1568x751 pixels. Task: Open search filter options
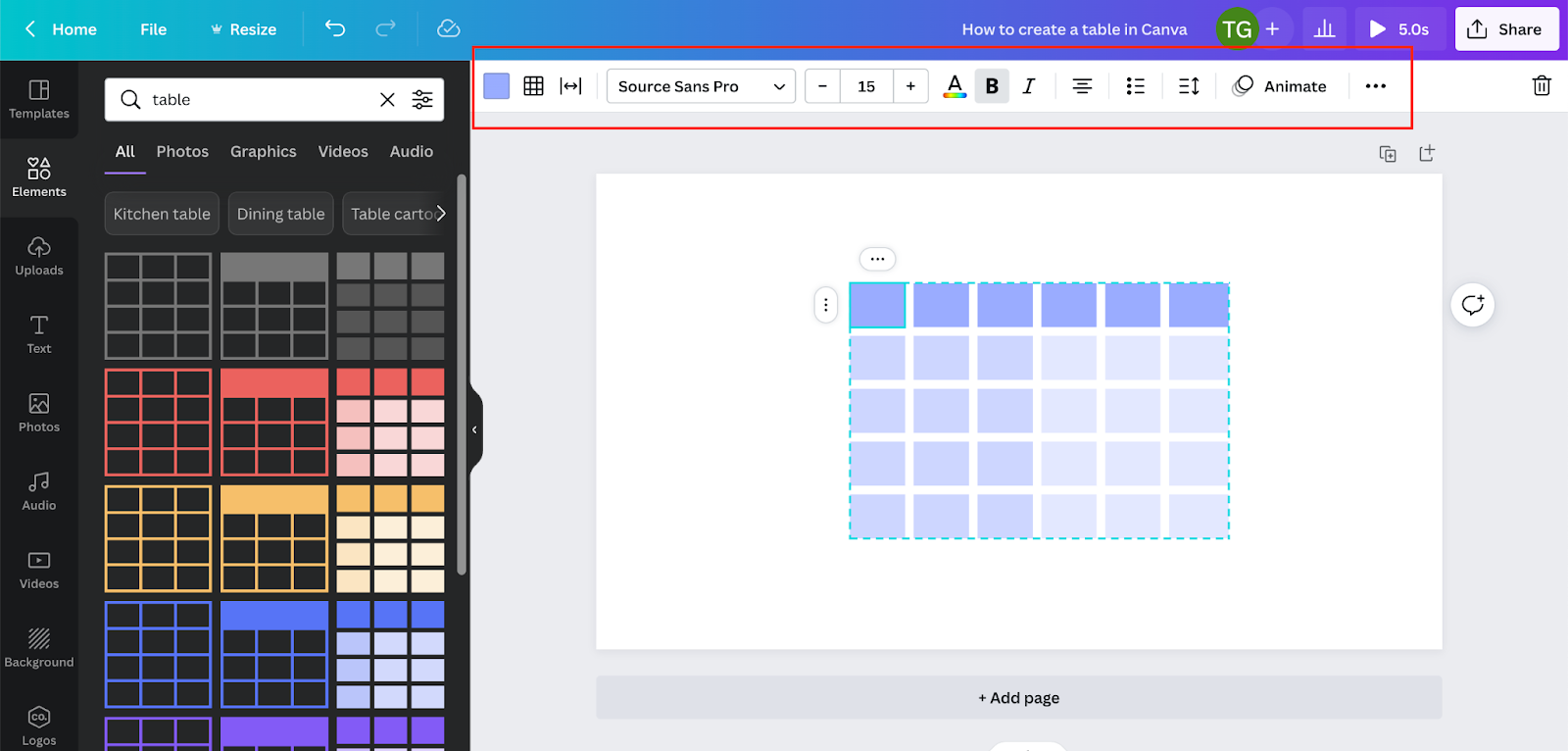(422, 100)
